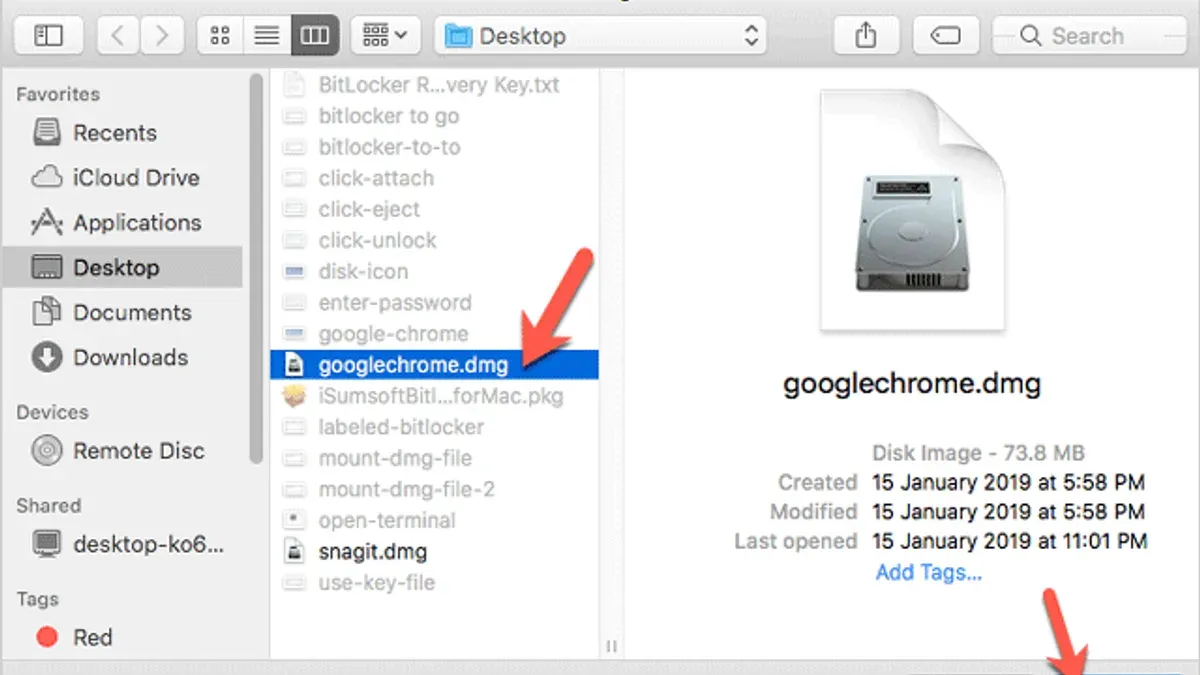Click the snagit.dmg file icon
This screenshot has width=1200, height=675.
(x=293, y=551)
